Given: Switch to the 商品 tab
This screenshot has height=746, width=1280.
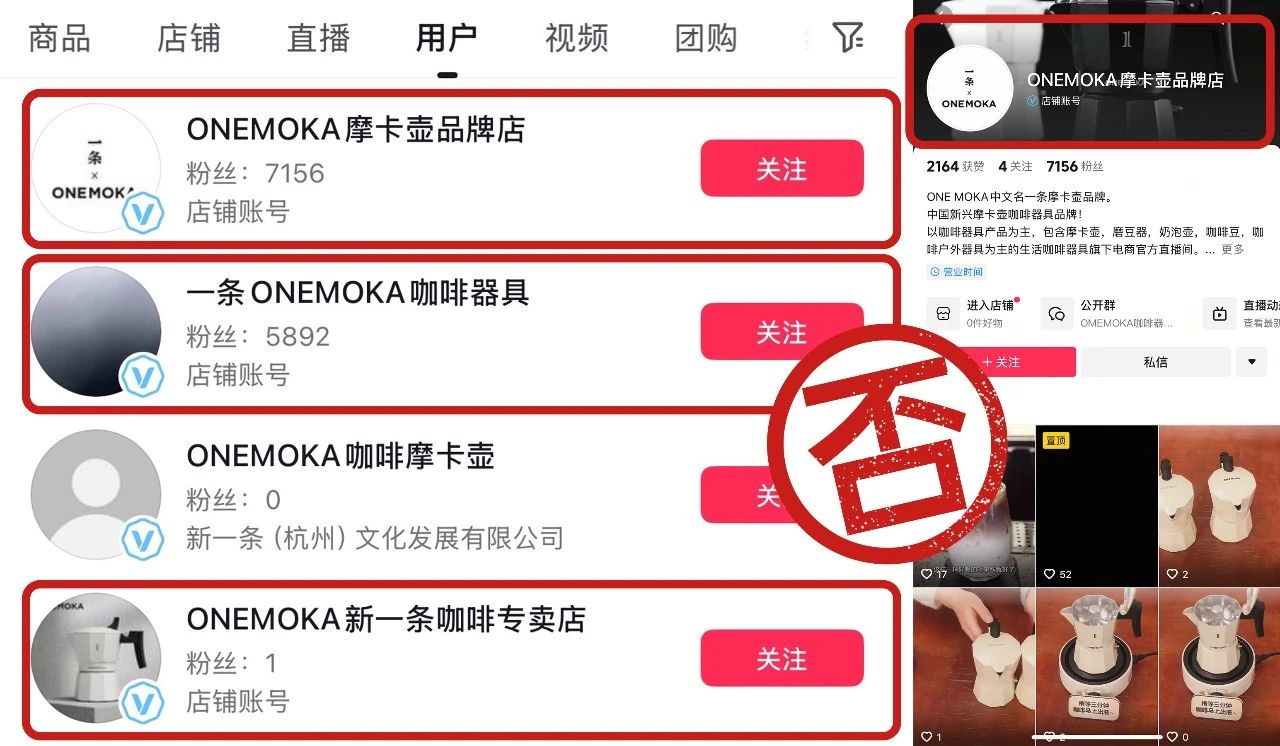Looking at the screenshot, I should (59, 39).
